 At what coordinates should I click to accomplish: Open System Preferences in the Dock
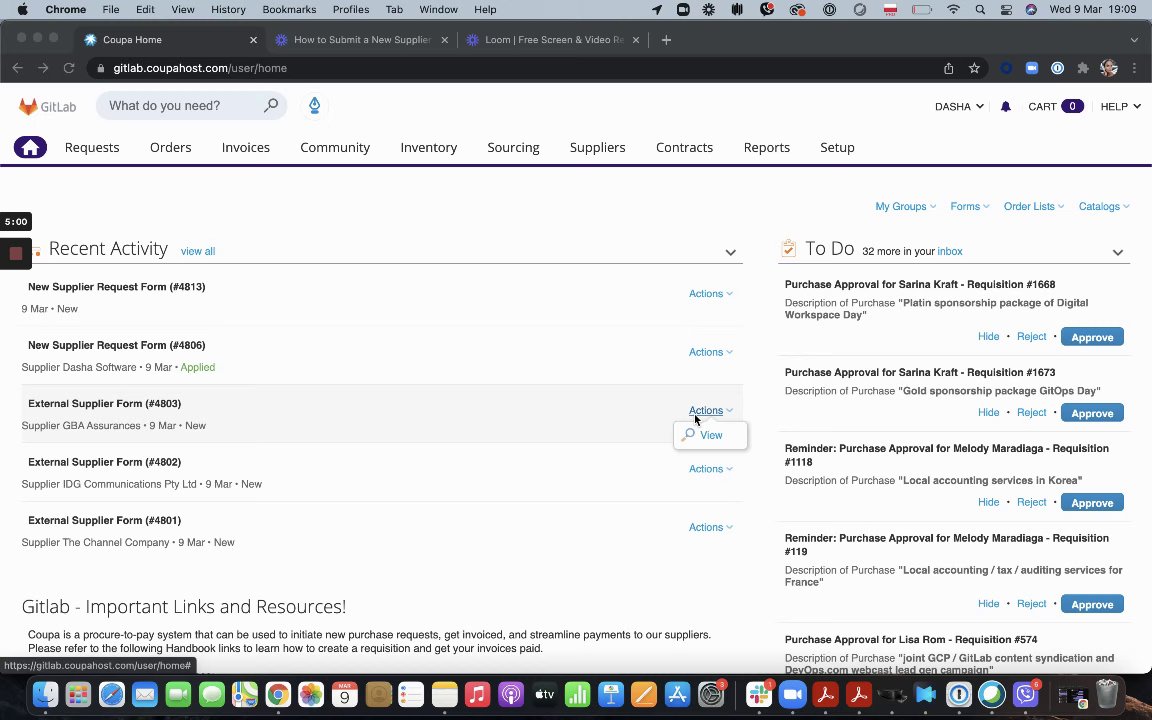[710, 694]
